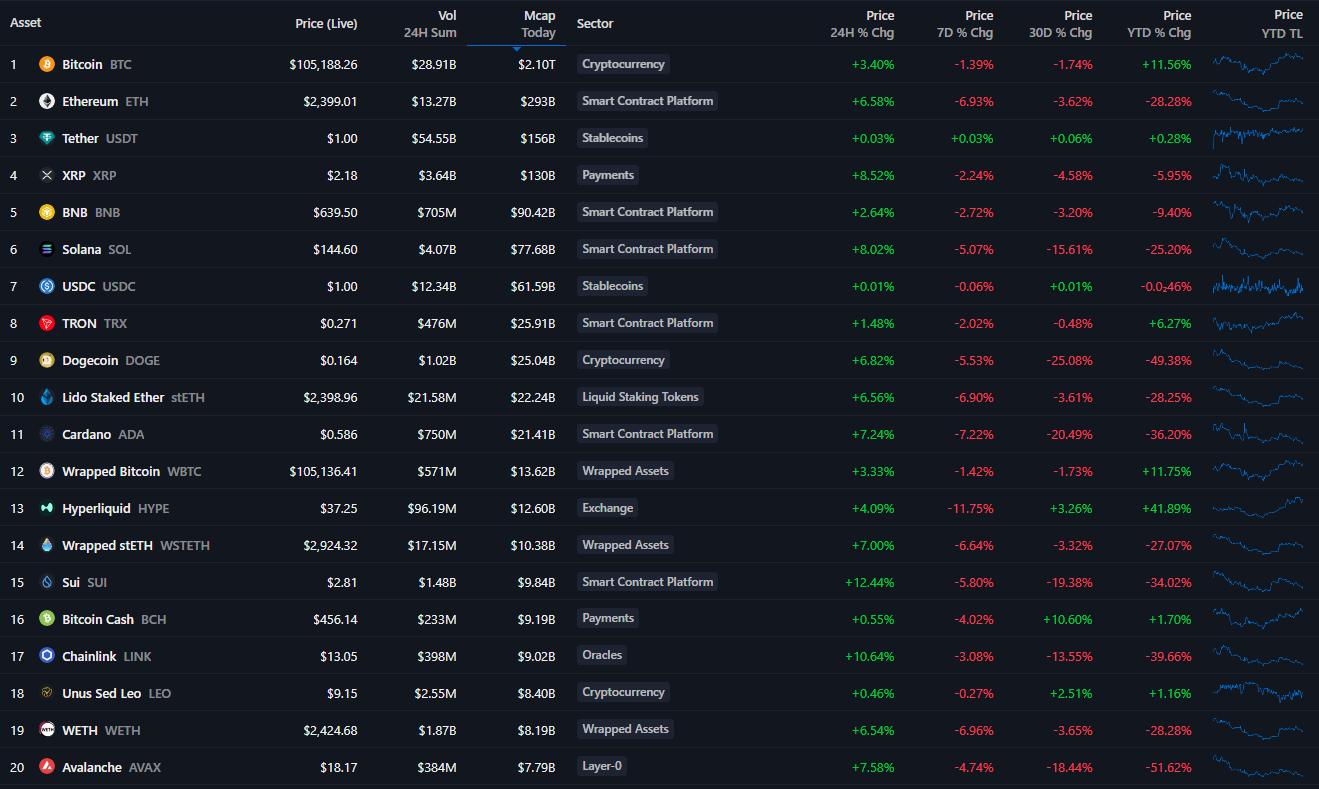Click Dogecoin's YTD sparkline chart
This screenshot has width=1319, height=789.
pos(1258,360)
